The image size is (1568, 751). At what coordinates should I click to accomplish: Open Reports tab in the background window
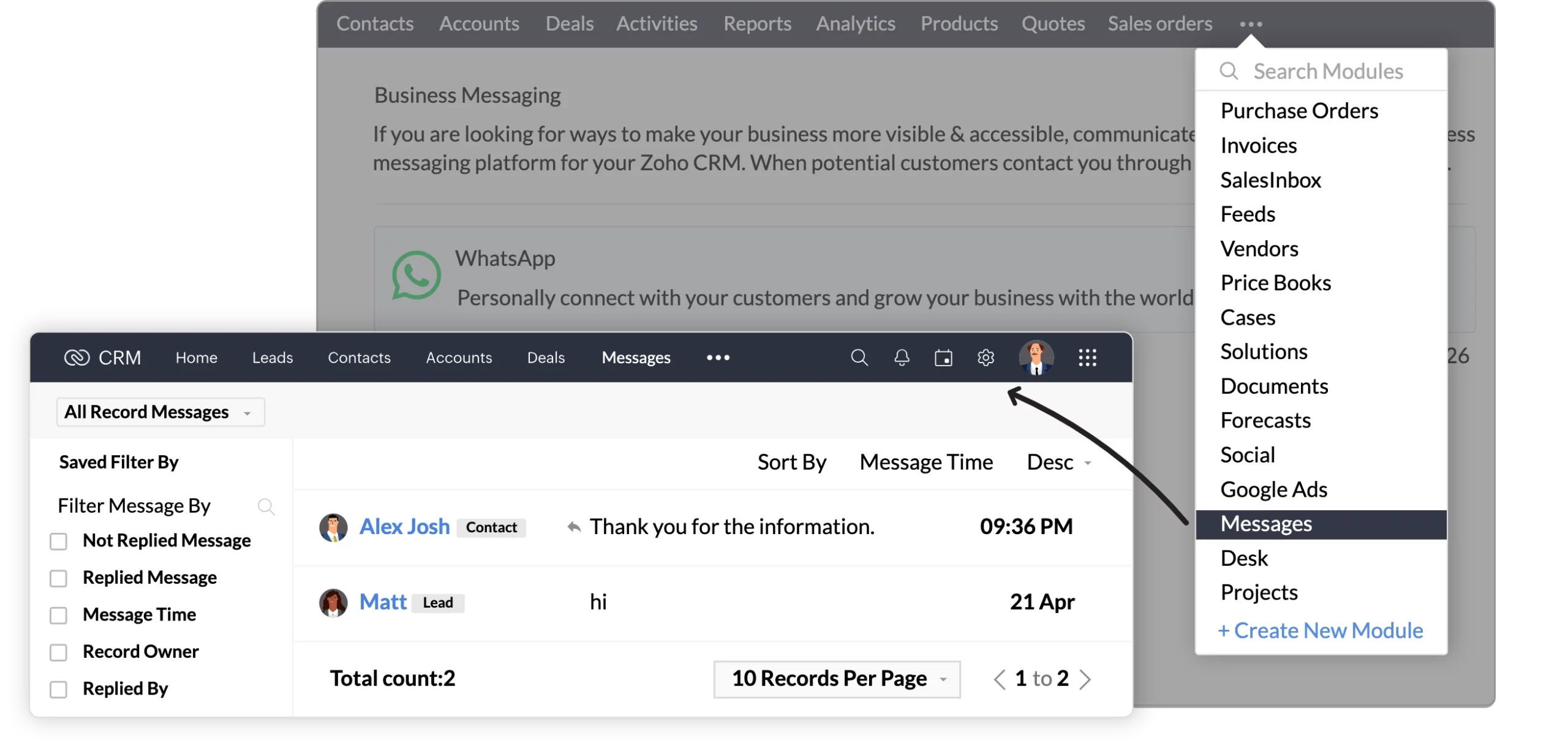coord(757,24)
